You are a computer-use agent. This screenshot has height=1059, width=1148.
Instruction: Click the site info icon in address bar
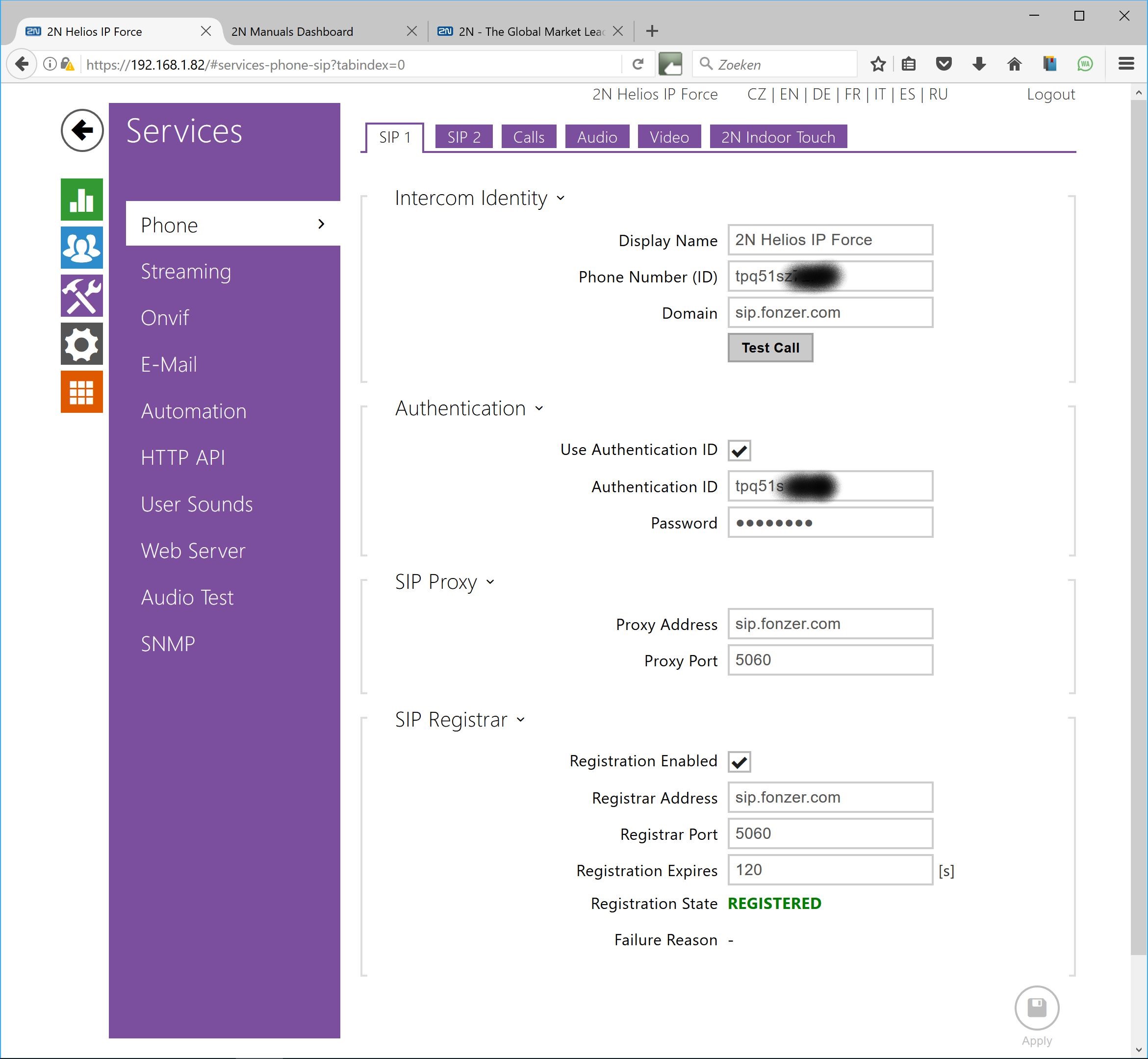pyautogui.click(x=50, y=64)
